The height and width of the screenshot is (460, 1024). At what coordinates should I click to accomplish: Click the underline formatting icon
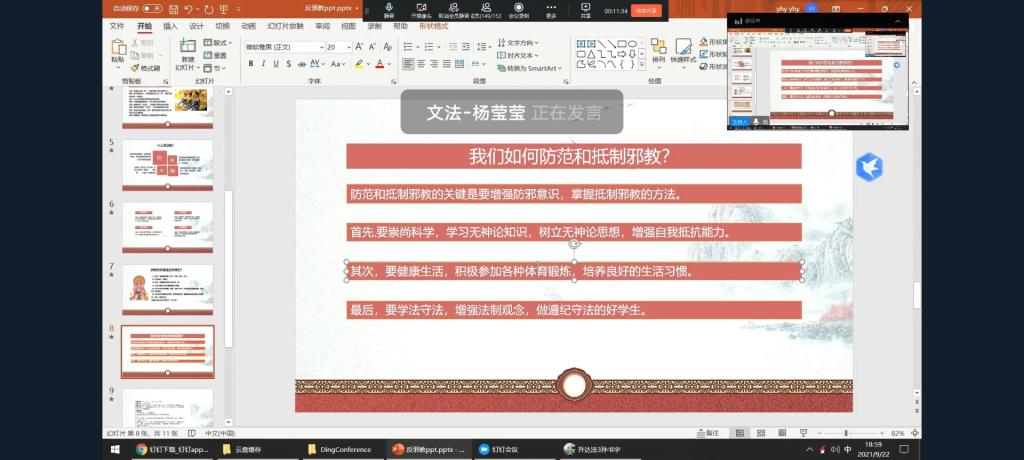point(278,64)
